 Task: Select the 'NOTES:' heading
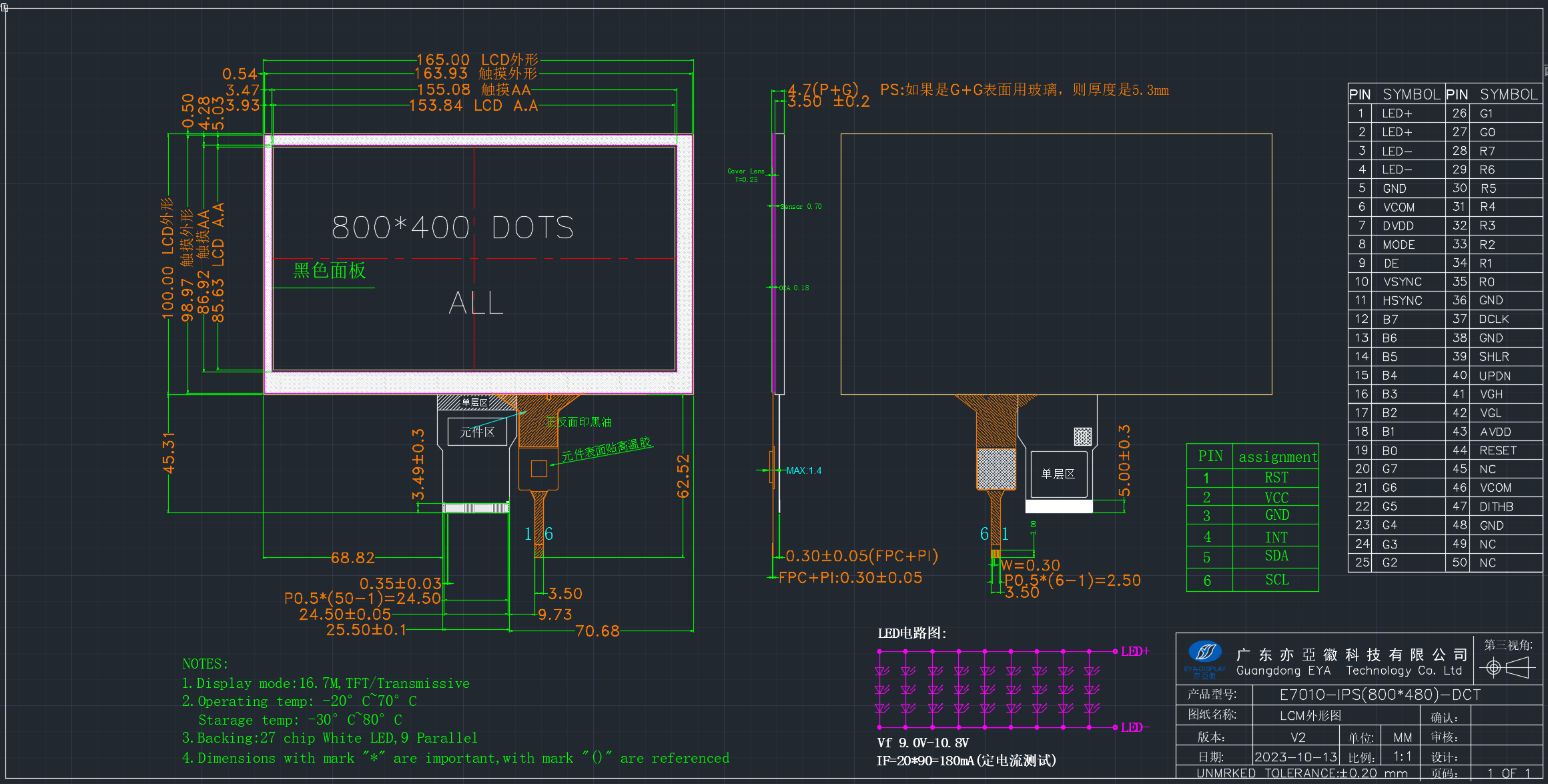pyautogui.click(x=205, y=664)
